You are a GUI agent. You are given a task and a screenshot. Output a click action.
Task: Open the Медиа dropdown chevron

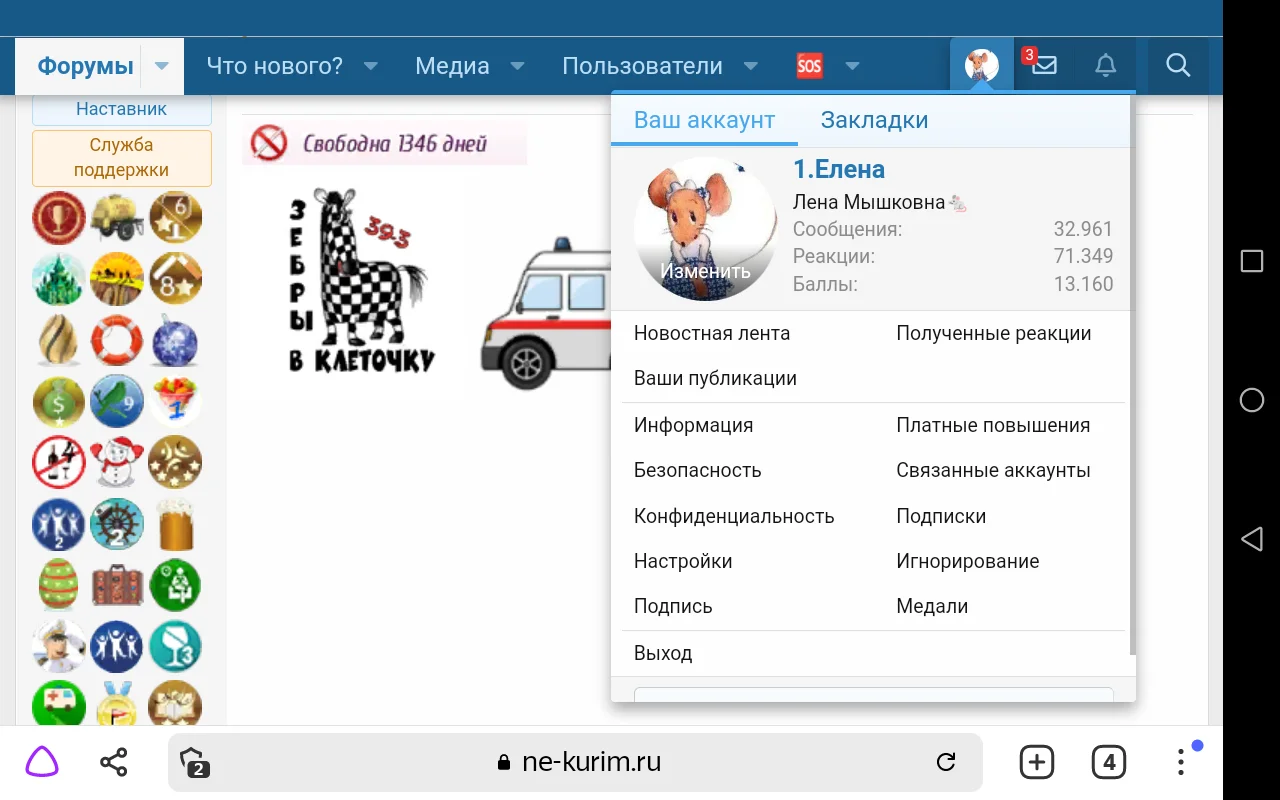pos(517,65)
